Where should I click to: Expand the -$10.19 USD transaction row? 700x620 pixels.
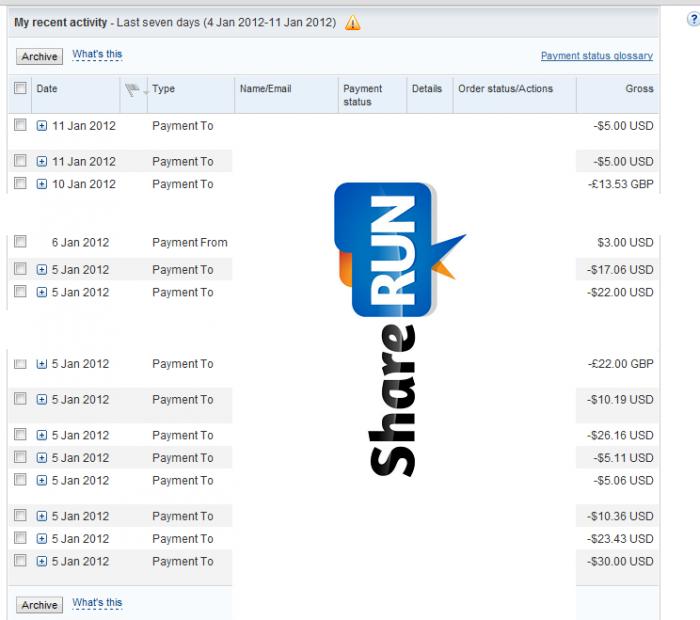pyautogui.click(x=42, y=399)
